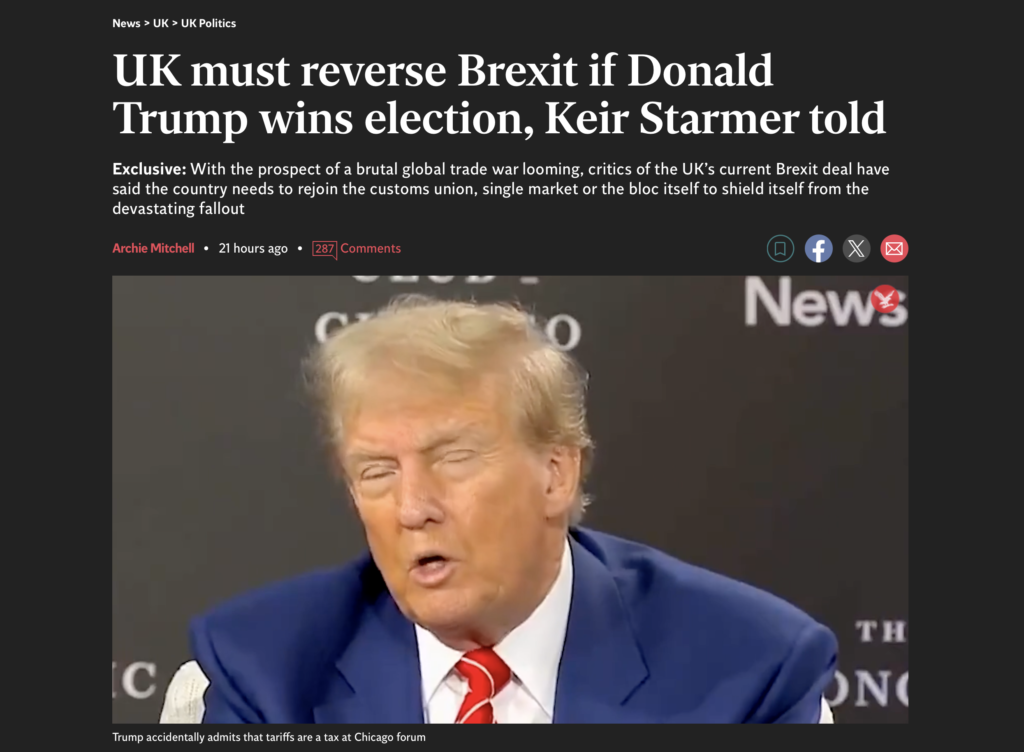Open author Archie Mitchell's profile

[153, 248]
